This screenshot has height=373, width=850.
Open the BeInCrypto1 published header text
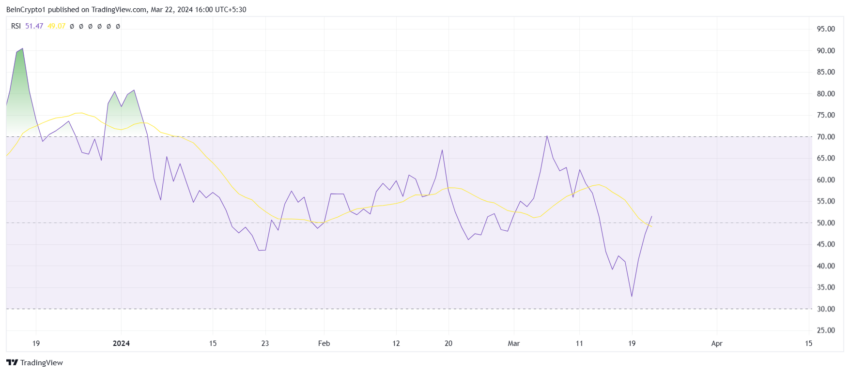[126, 10]
